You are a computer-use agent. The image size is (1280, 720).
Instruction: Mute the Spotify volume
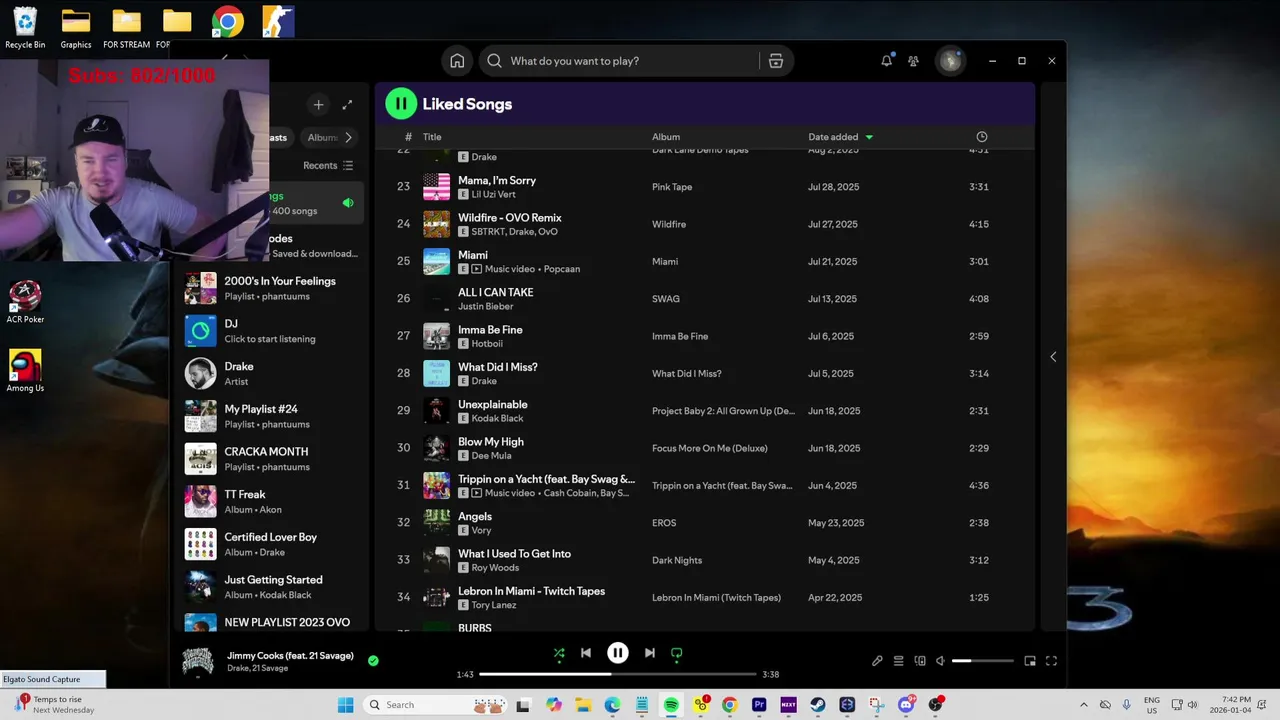[x=940, y=661]
